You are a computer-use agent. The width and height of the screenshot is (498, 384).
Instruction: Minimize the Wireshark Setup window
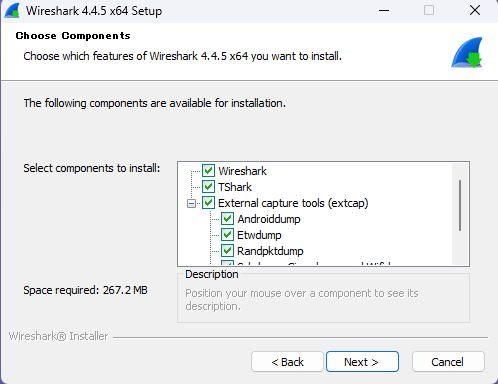[384, 11]
